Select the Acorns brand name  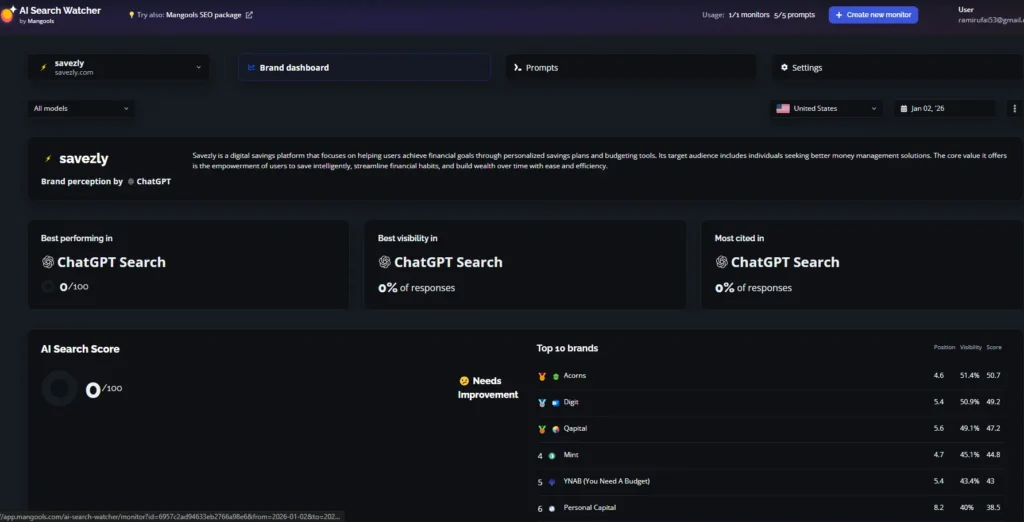tap(575, 376)
